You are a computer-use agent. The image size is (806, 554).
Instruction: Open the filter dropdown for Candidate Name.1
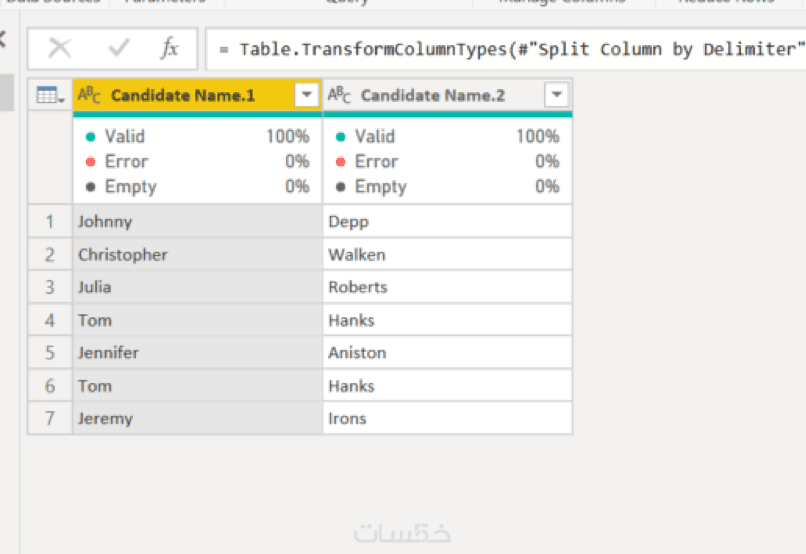[306, 95]
